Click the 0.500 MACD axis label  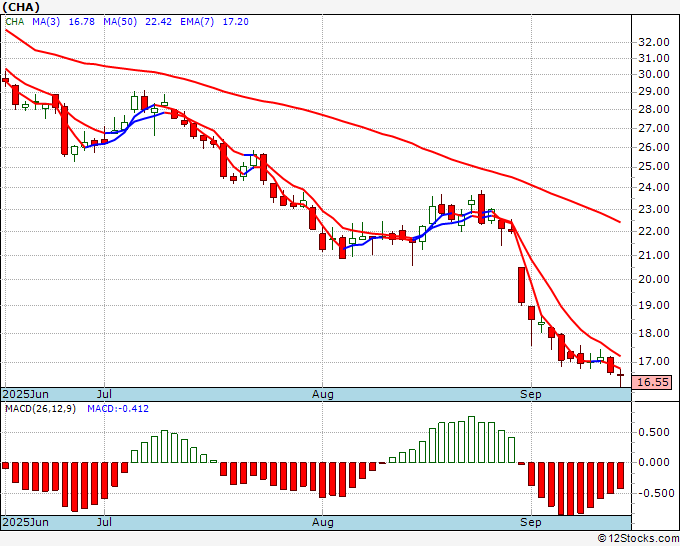tap(654, 432)
